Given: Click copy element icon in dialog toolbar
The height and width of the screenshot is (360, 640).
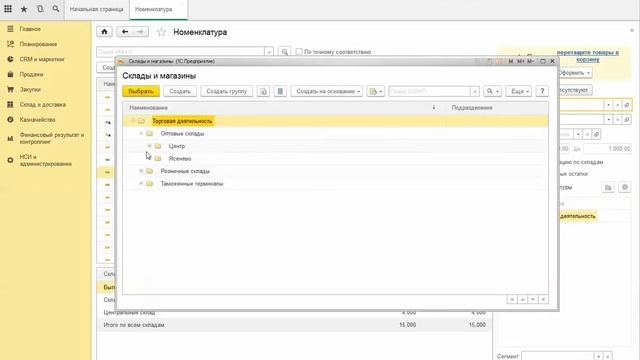Looking at the screenshot, I should (x=263, y=91).
